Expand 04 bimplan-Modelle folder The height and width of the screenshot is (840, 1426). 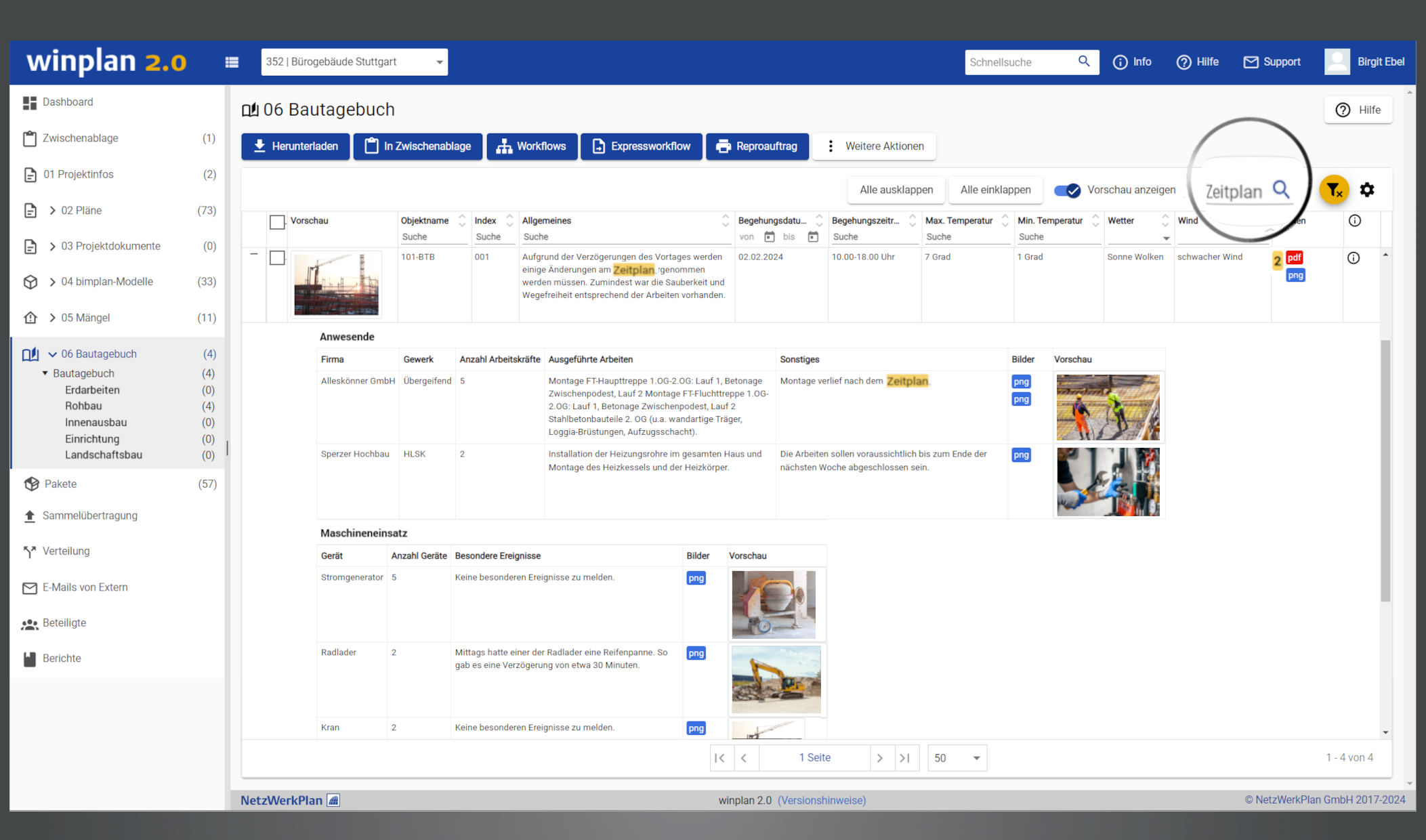click(52, 282)
